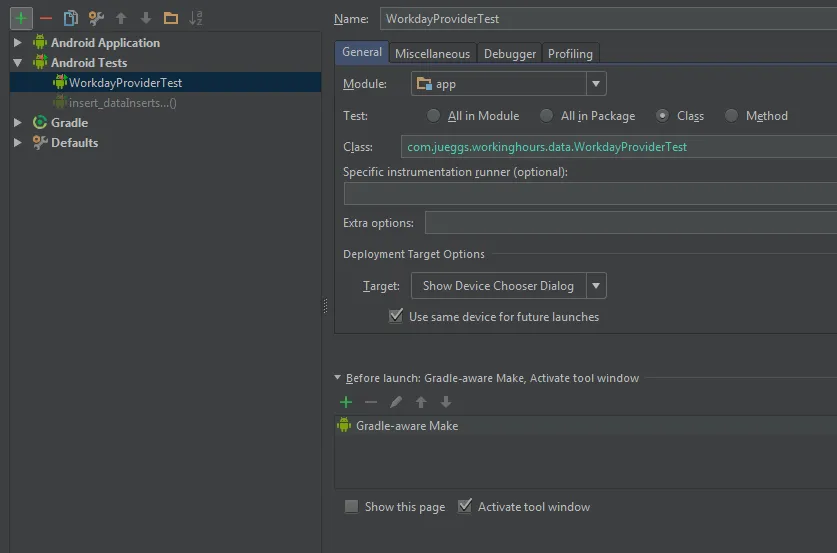Switch to the General tab

click(362, 52)
